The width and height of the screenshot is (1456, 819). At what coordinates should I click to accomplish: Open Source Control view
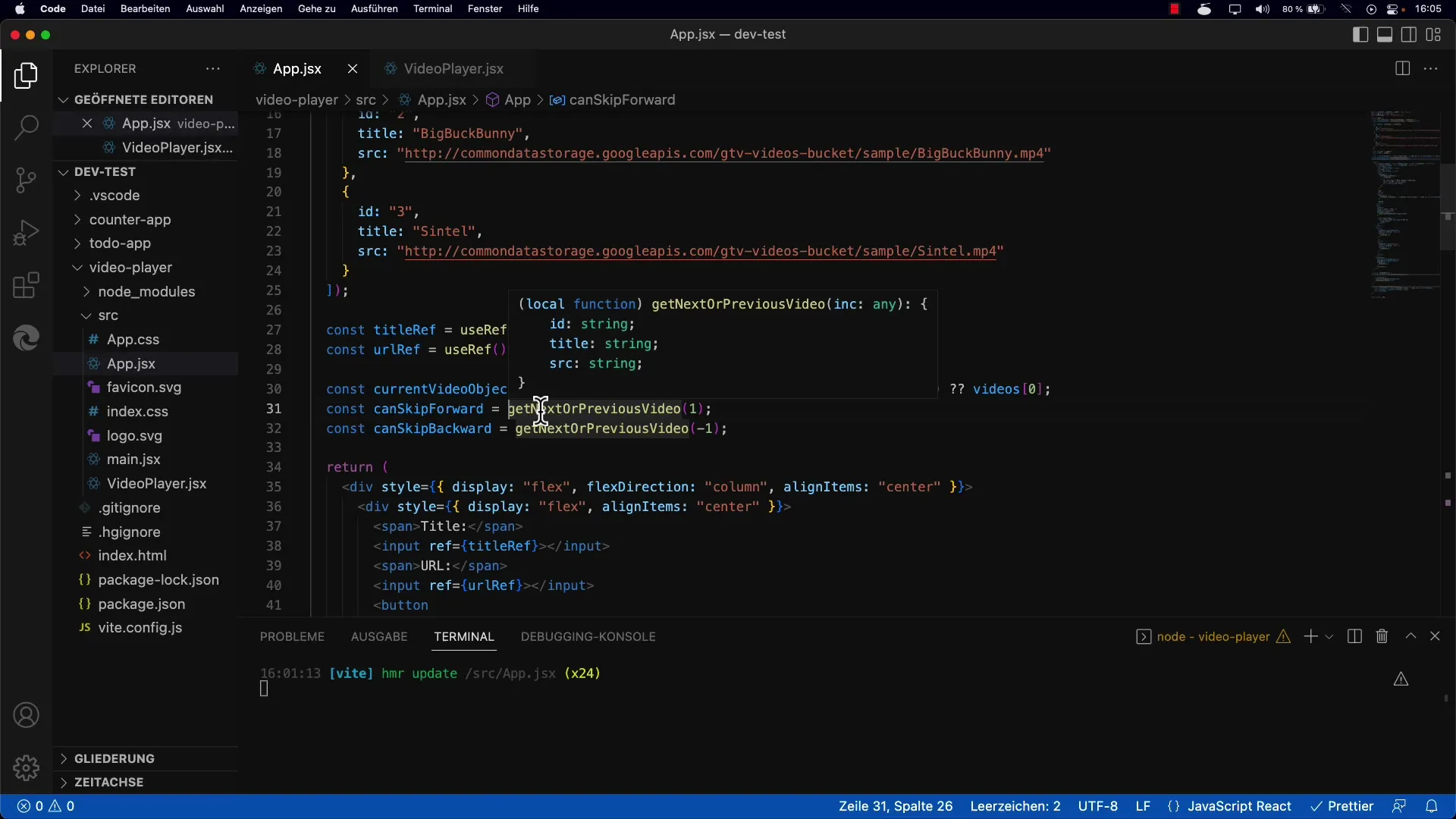26,180
